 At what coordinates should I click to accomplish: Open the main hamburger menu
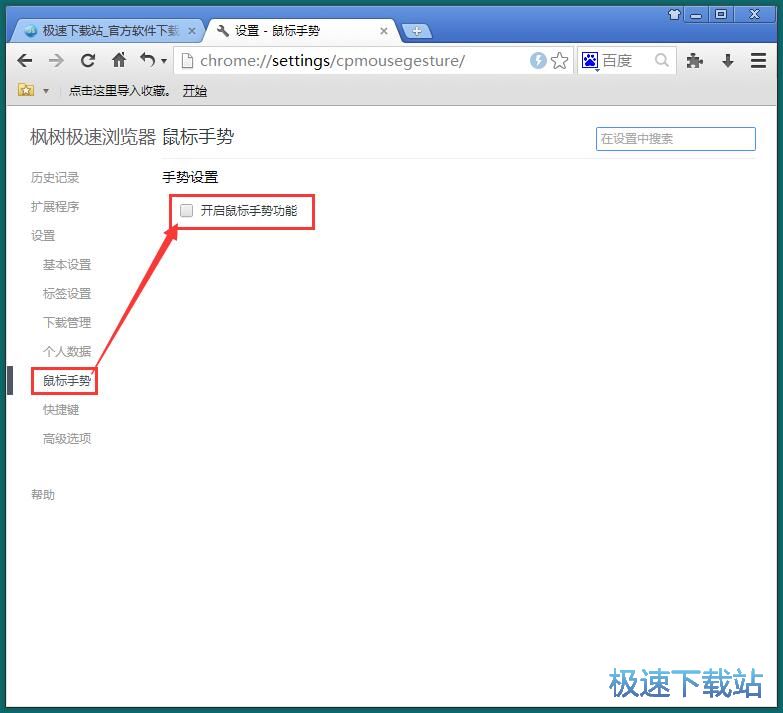click(x=758, y=60)
